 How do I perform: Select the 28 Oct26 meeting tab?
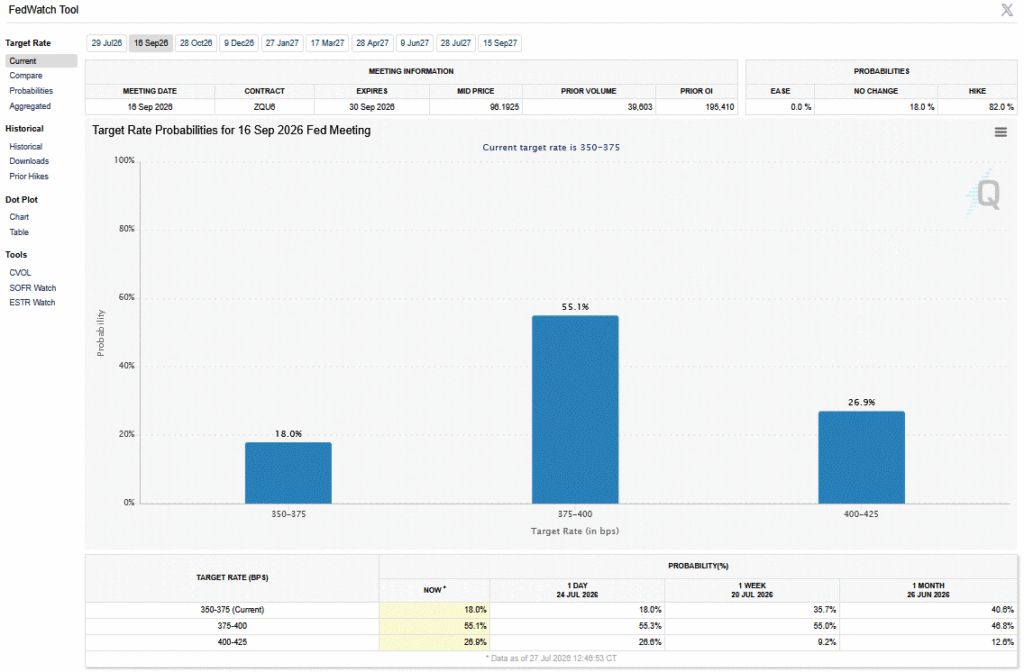click(x=196, y=43)
